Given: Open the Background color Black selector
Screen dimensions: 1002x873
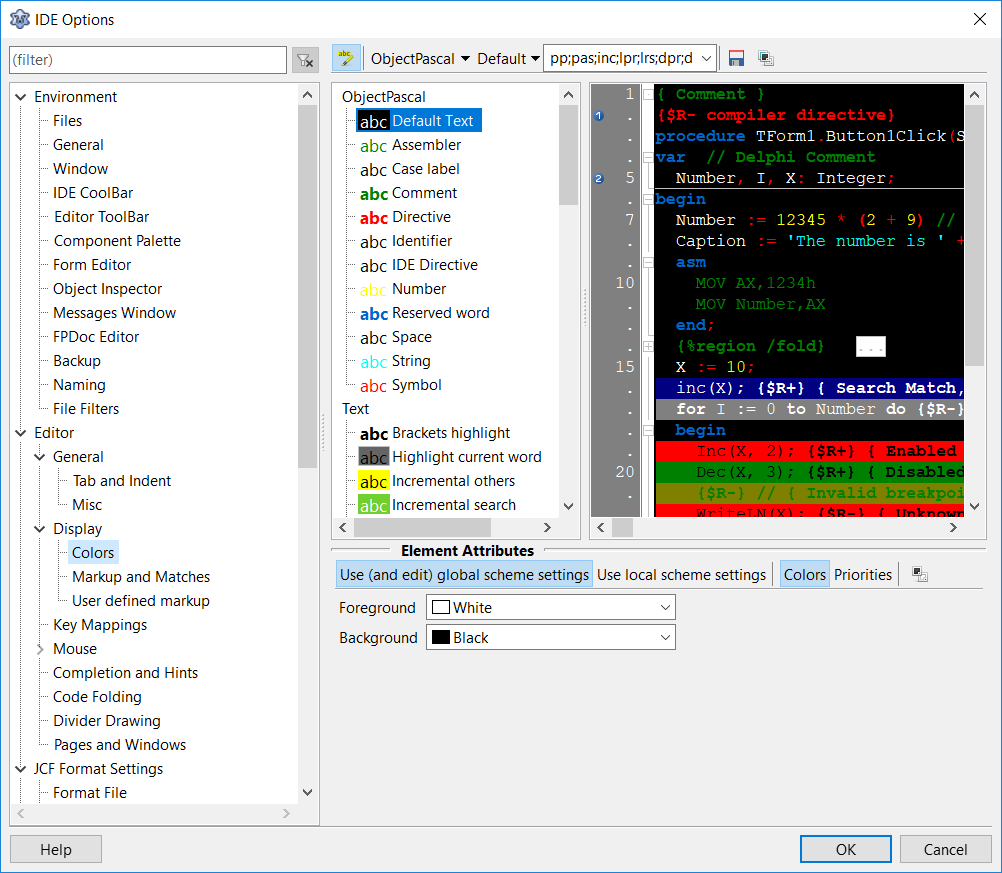Looking at the screenshot, I should [x=550, y=637].
